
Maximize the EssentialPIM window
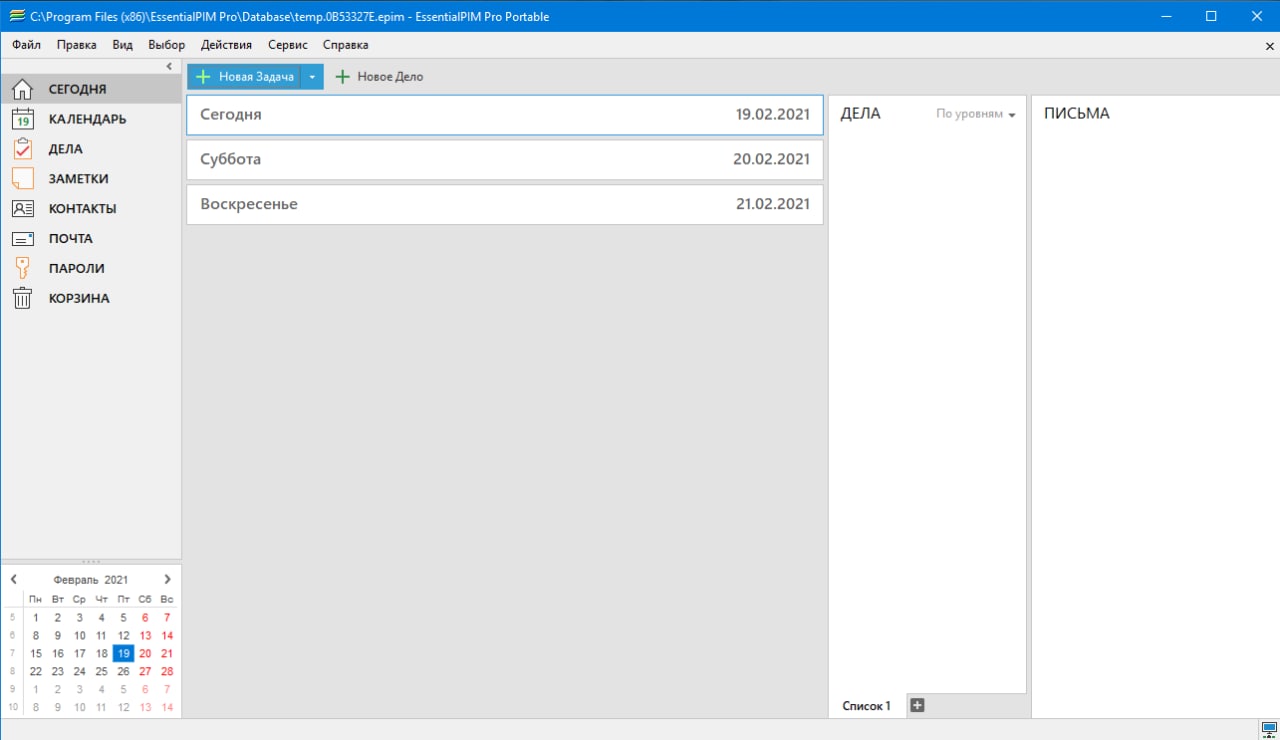(x=1211, y=16)
